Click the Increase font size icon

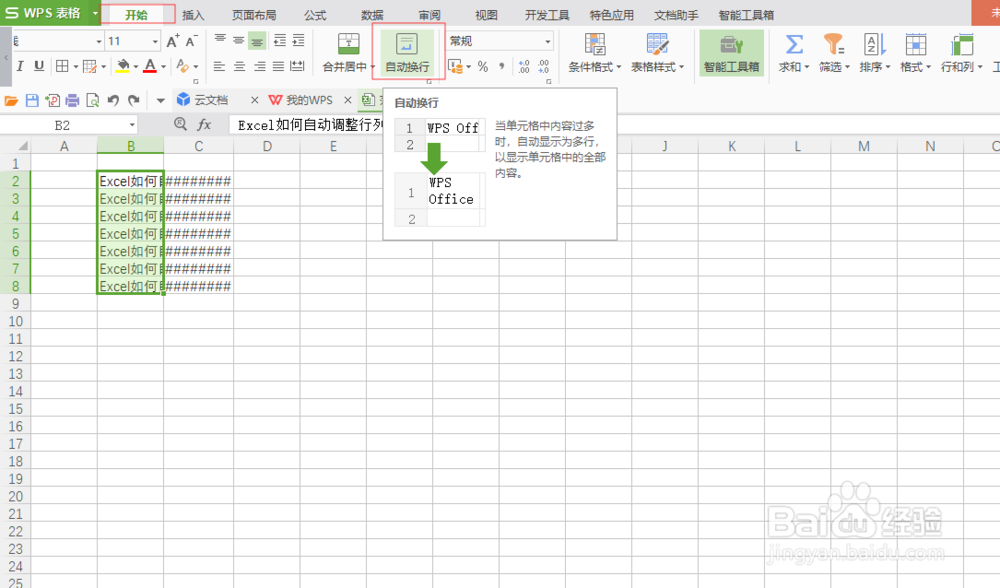tap(172, 41)
